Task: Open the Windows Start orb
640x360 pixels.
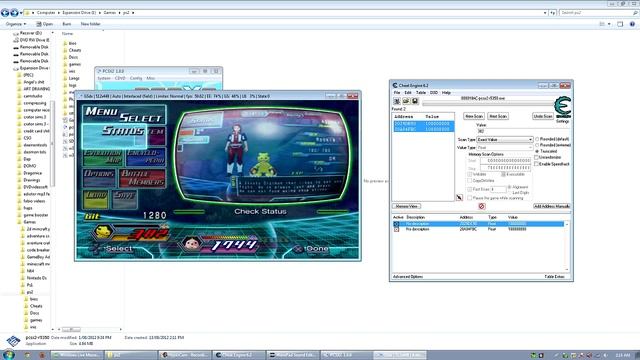Action: [x=9, y=355]
